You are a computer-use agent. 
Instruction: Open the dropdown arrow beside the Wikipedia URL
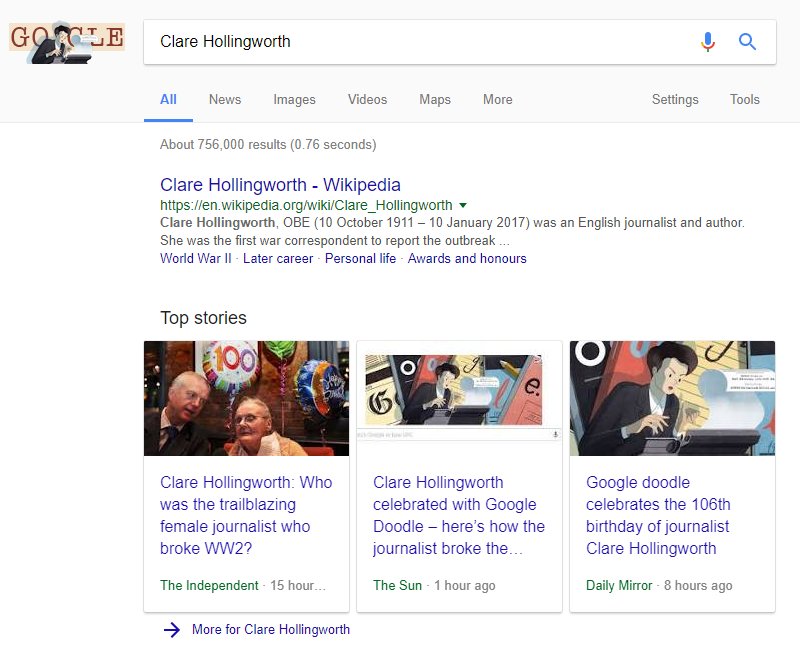[x=463, y=206]
